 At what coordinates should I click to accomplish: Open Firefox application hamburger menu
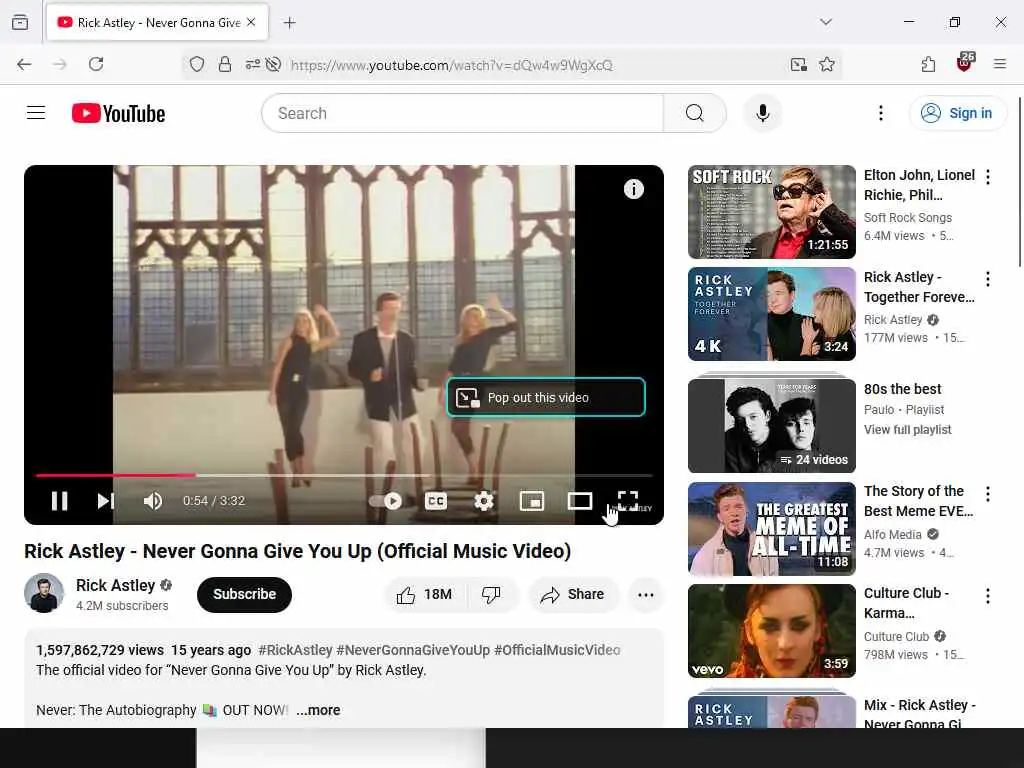tap(999, 64)
